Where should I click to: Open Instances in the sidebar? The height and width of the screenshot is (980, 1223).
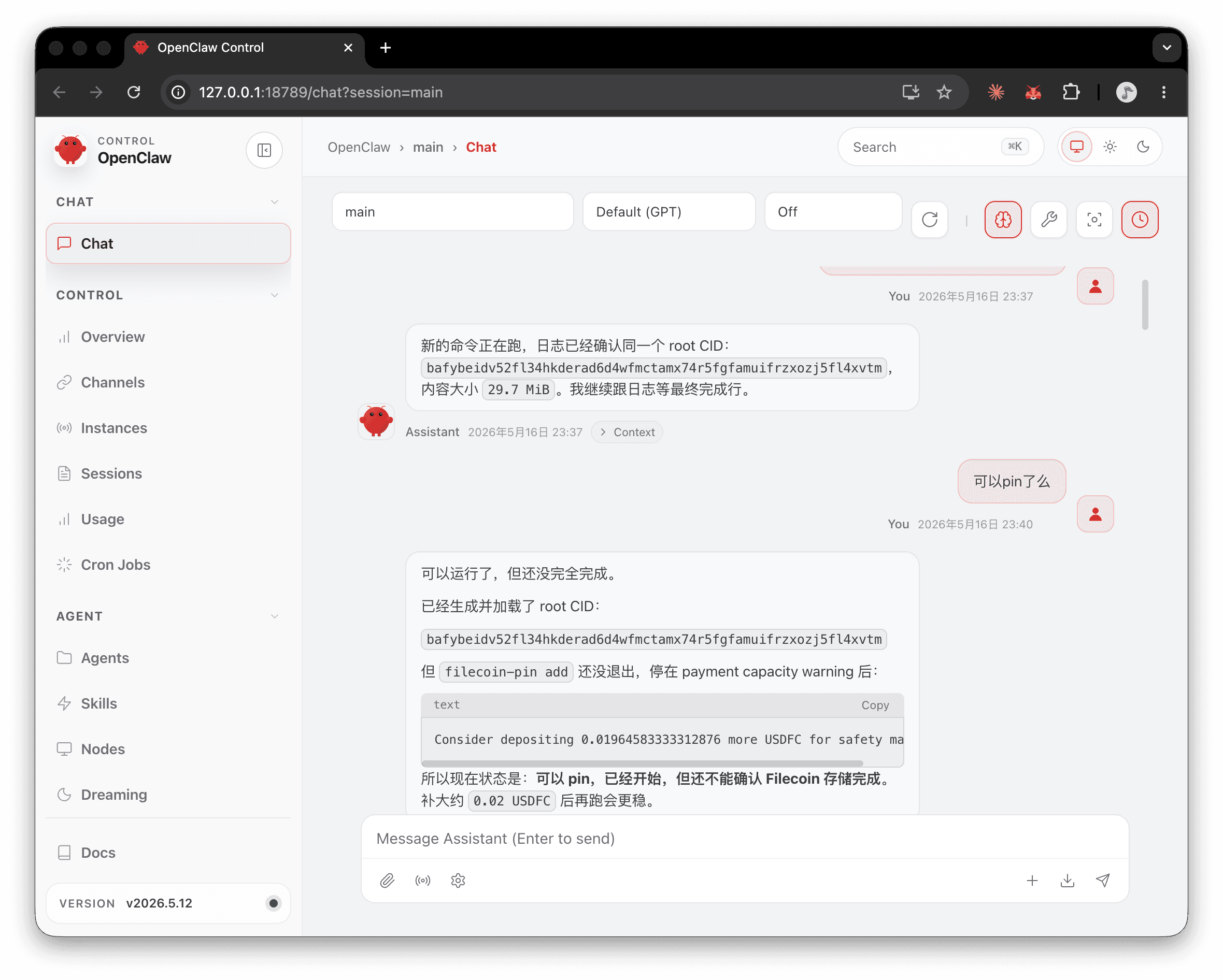[168, 428]
